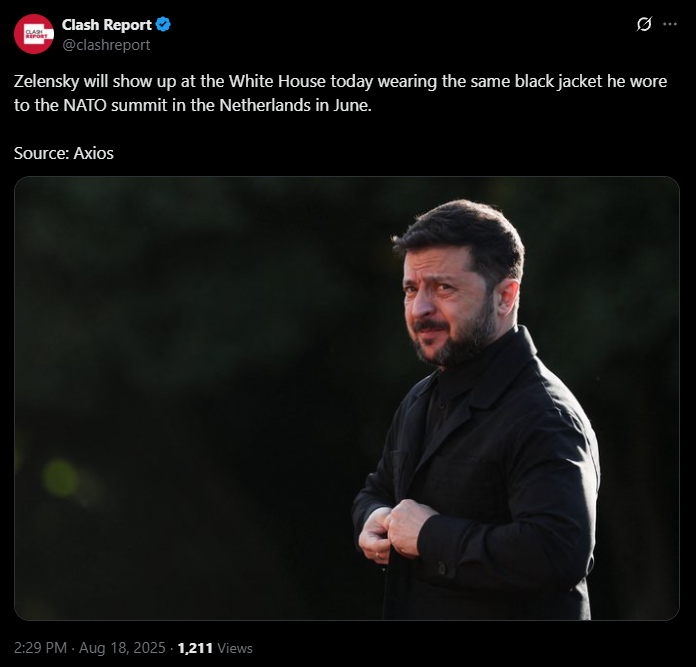The image size is (696, 667).
Task: Open the 1,211 view count
Action: tap(195, 648)
